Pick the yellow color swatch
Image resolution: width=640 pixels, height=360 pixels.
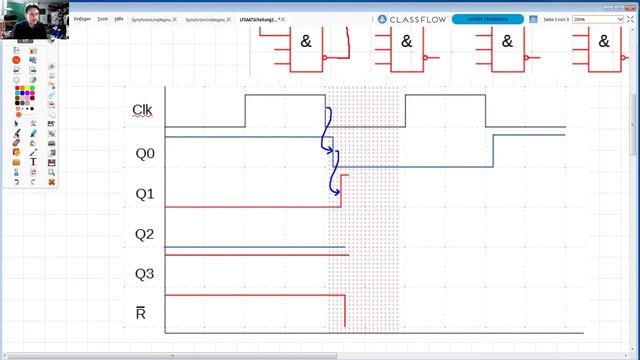tap(27, 87)
